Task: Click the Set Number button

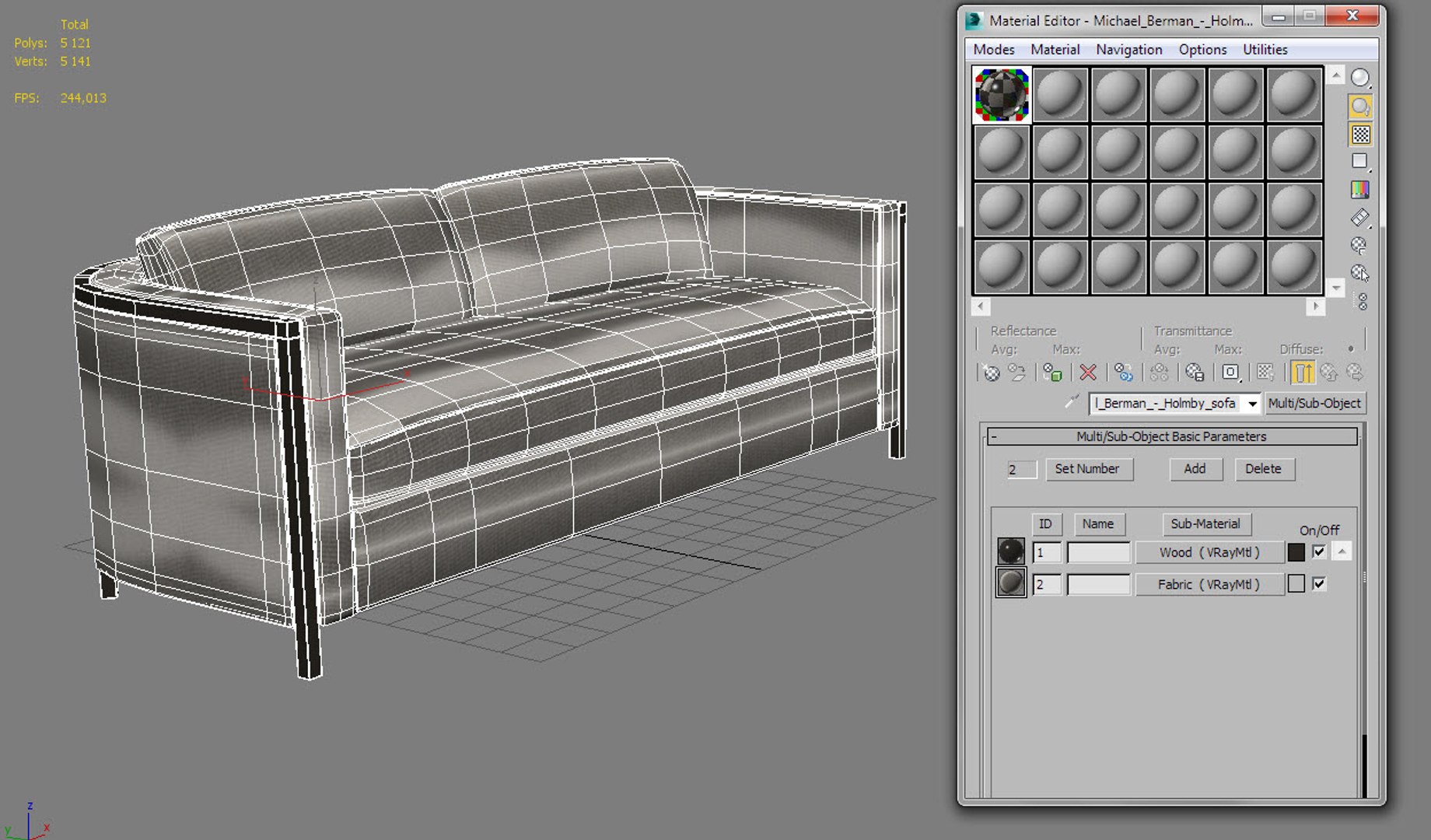Action: [1087, 469]
